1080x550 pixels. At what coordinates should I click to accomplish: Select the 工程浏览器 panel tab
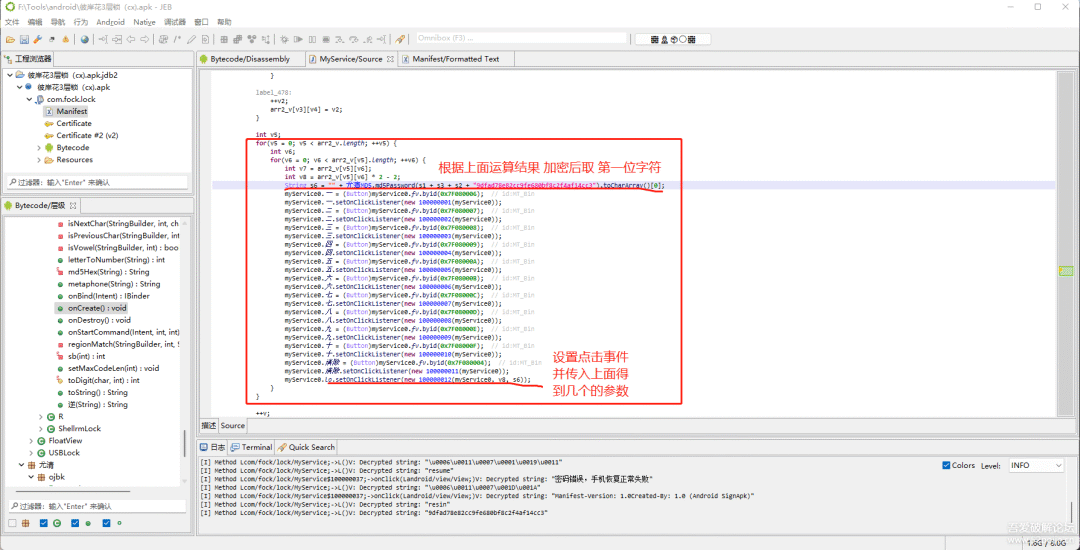28,59
